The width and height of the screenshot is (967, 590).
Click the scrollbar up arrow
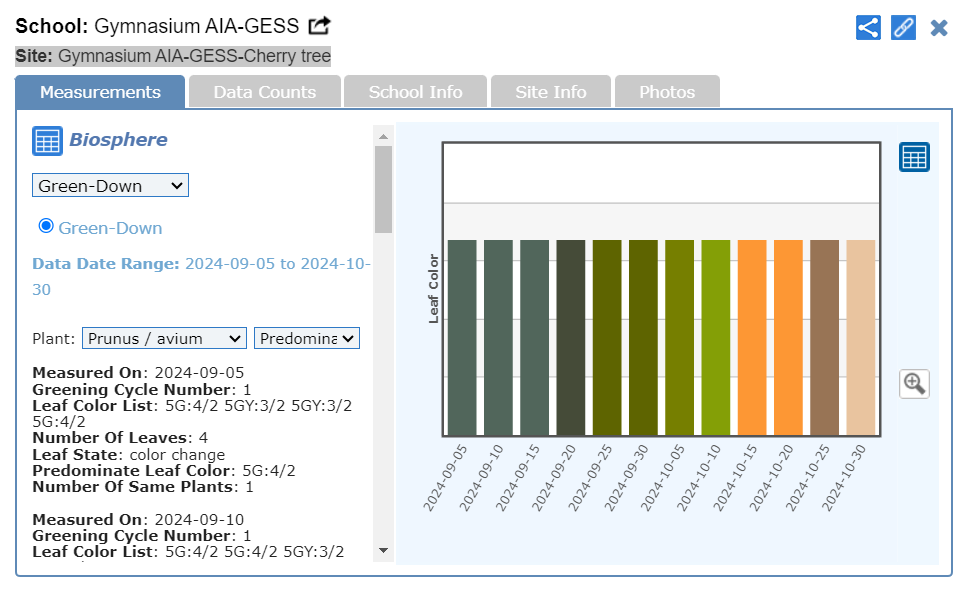pyautogui.click(x=383, y=135)
